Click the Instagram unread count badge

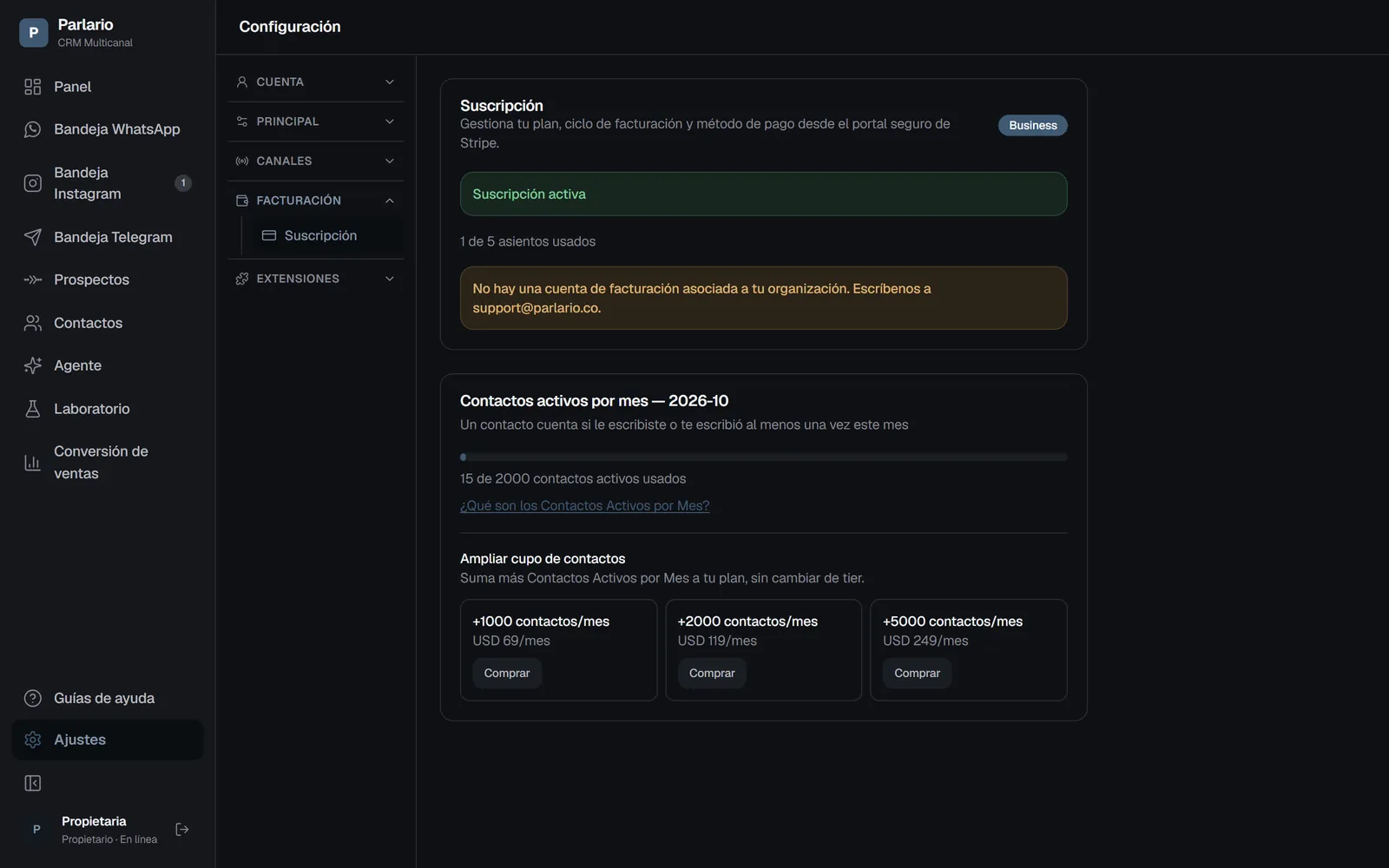pyautogui.click(x=183, y=183)
